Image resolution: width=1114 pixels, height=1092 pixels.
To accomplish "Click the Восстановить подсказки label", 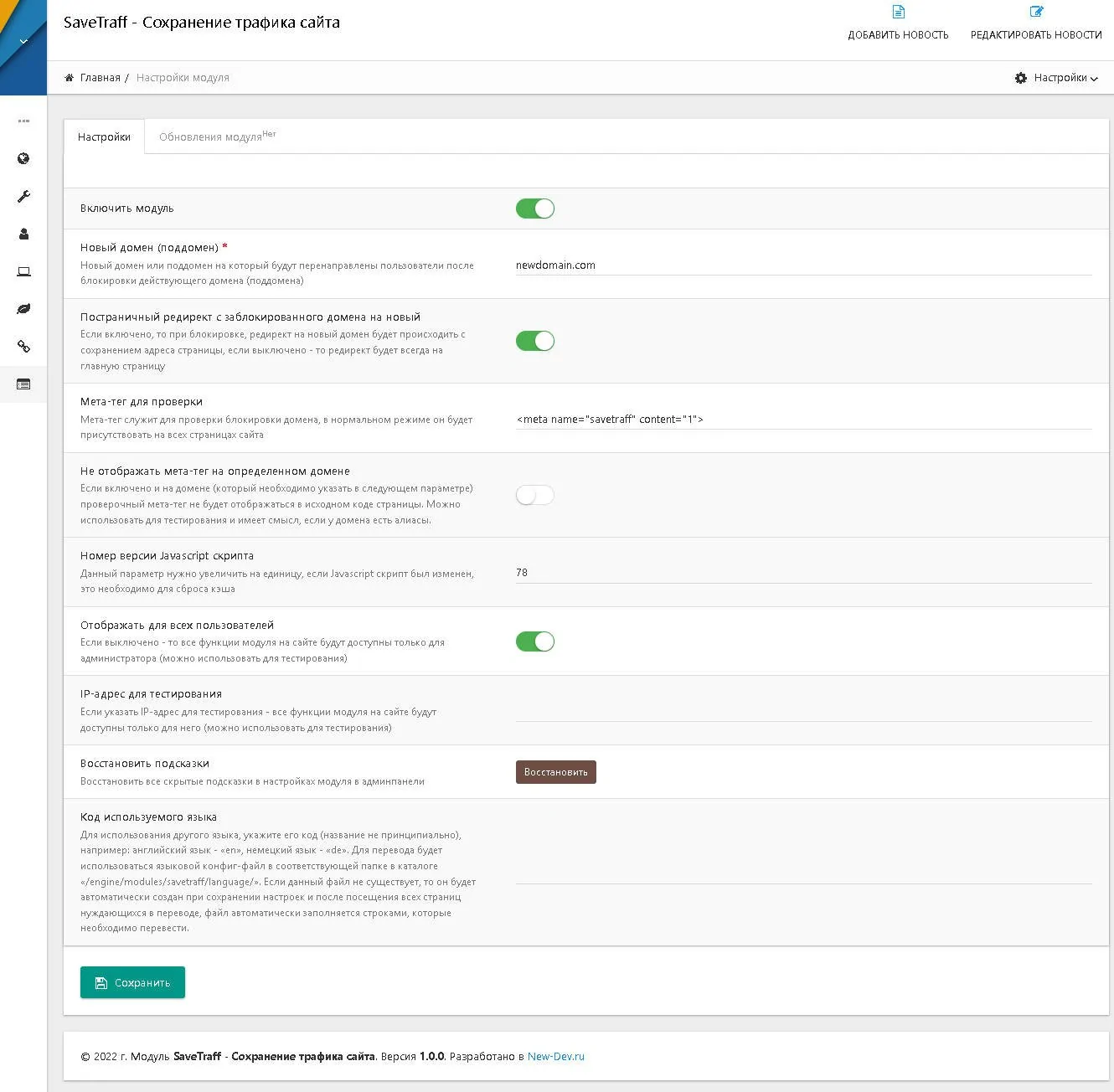I will (145, 764).
